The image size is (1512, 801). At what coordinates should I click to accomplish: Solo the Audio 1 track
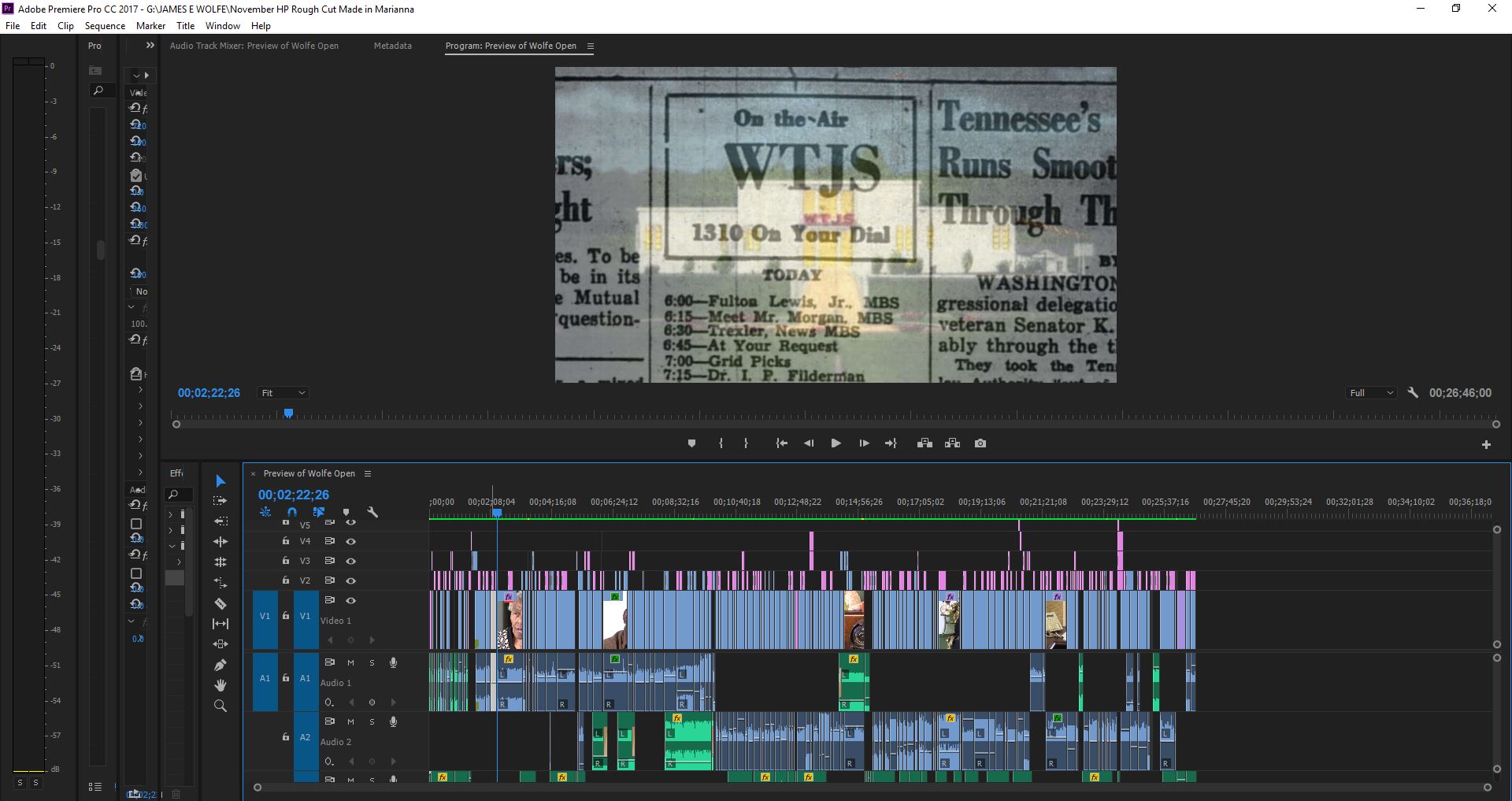coord(372,662)
